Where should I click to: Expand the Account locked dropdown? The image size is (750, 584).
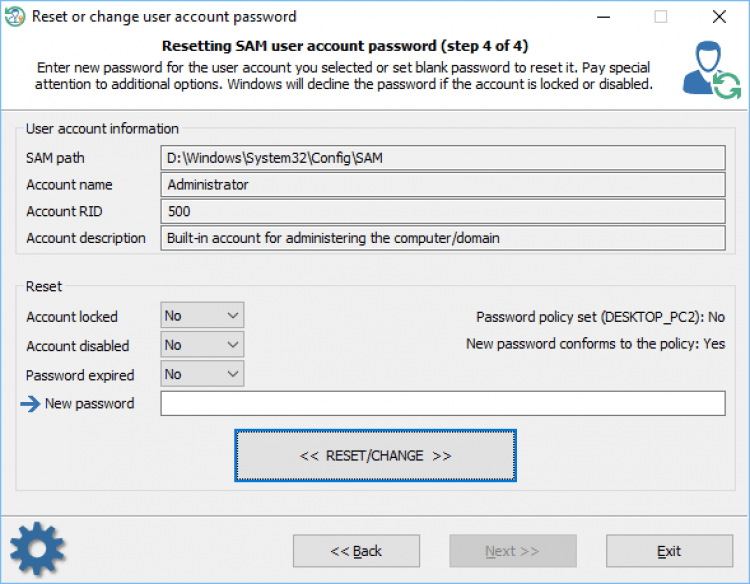[202, 316]
